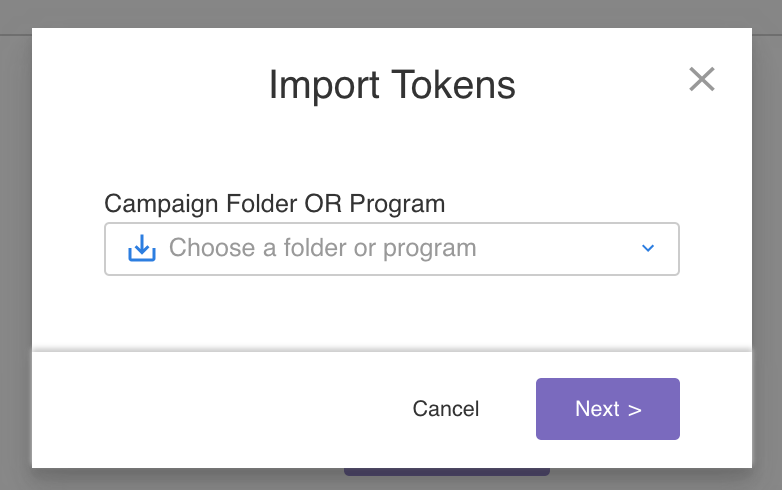Viewport: 782px width, 490px height.
Task: Click the dimmed backdrop above the dialog
Action: (391, 14)
